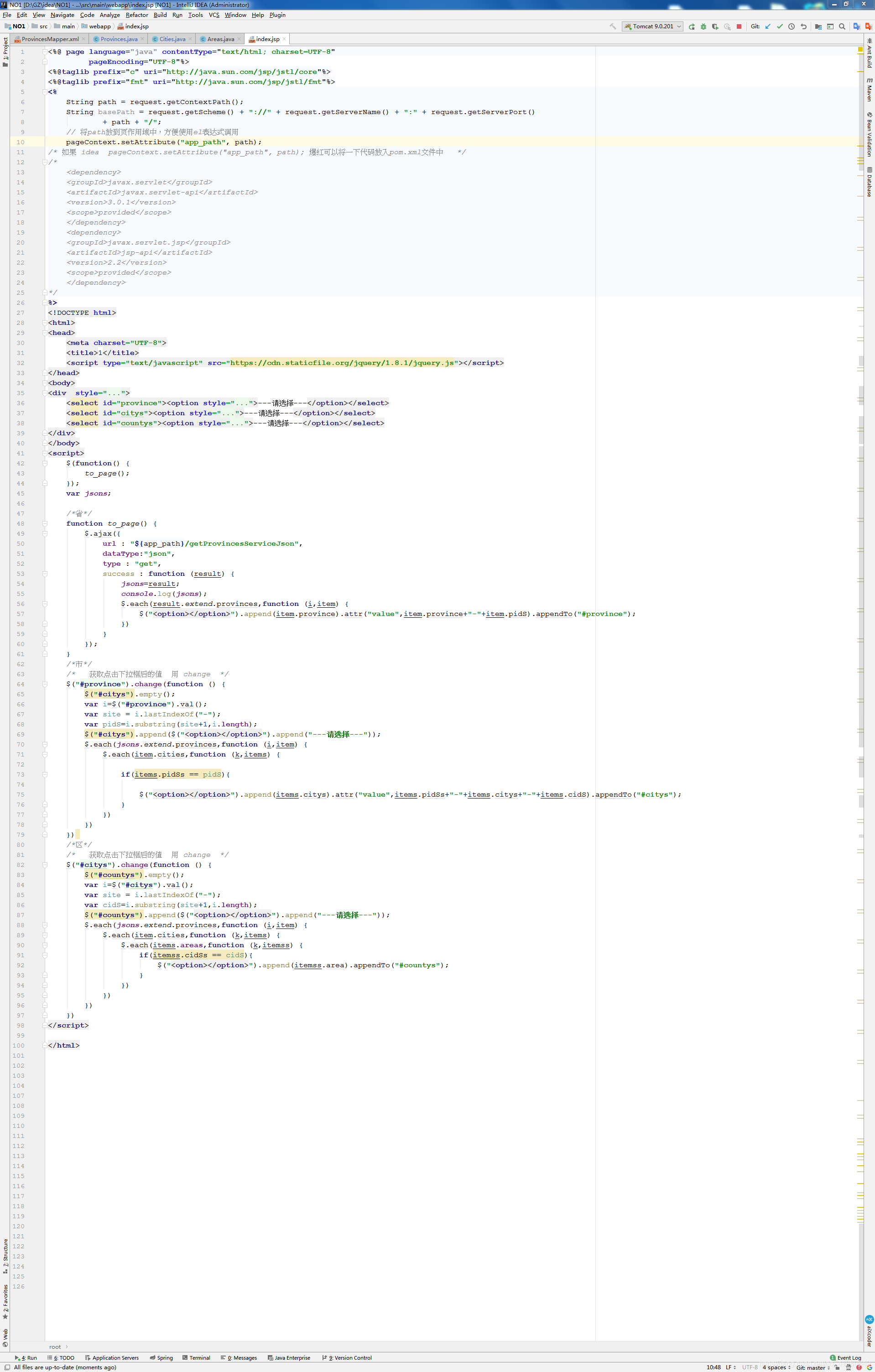Change the LF line separator setting
The width and height of the screenshot is (875, 1372).
730,1367
